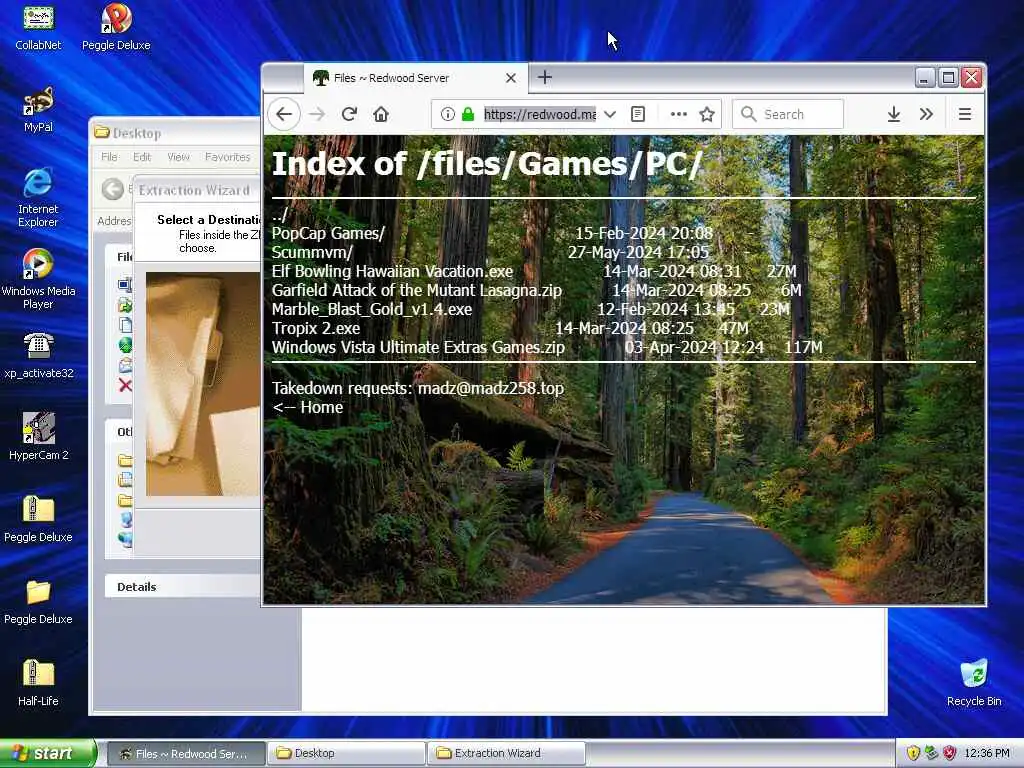Open xp_activate32 telephone icon
Image resolution: width=1024 pixels, height=768 pixels.
pyautogui.click(x=38, y=355)
